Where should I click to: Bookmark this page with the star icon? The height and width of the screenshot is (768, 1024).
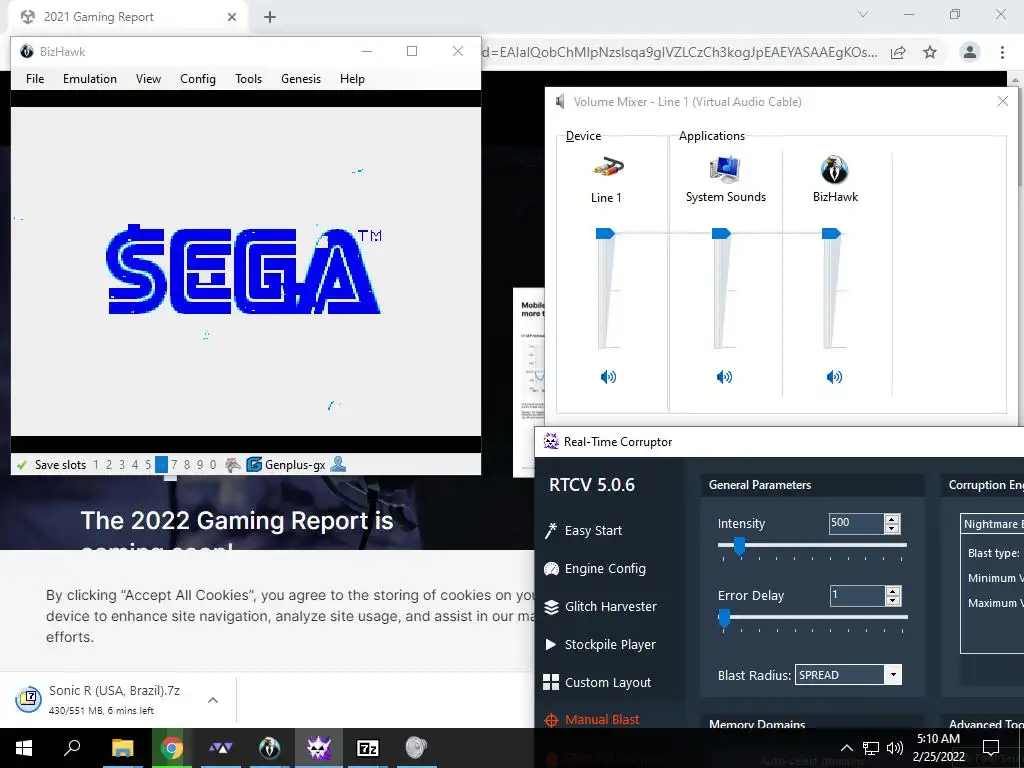(930, 52)
